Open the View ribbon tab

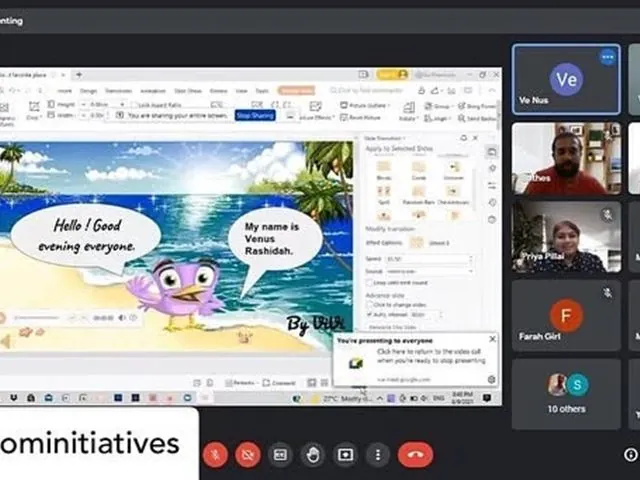point(242,91)
